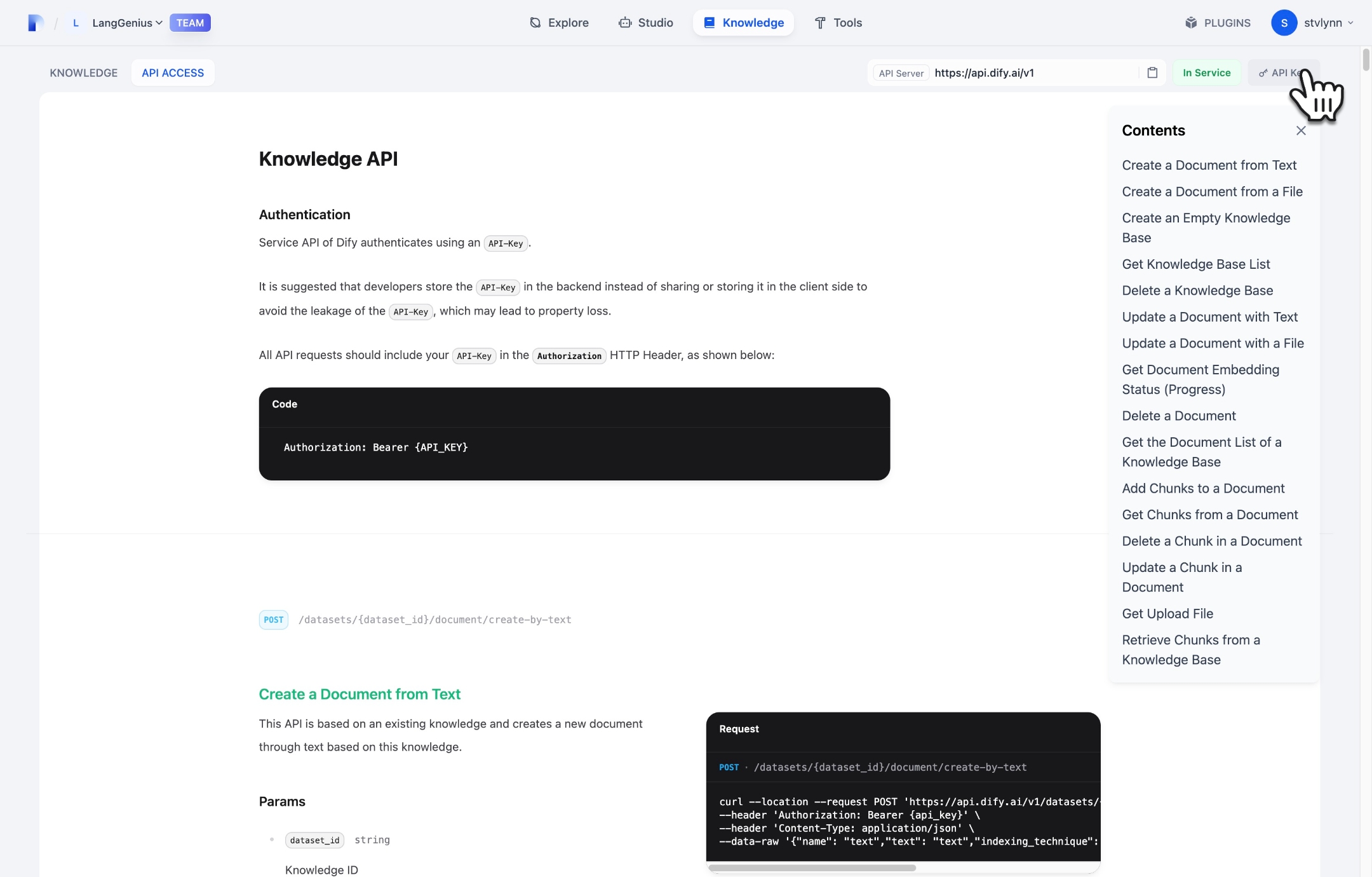Select the API ACCESS tab
This screenshot has width=1372, height=877.
tap(173, 72)
